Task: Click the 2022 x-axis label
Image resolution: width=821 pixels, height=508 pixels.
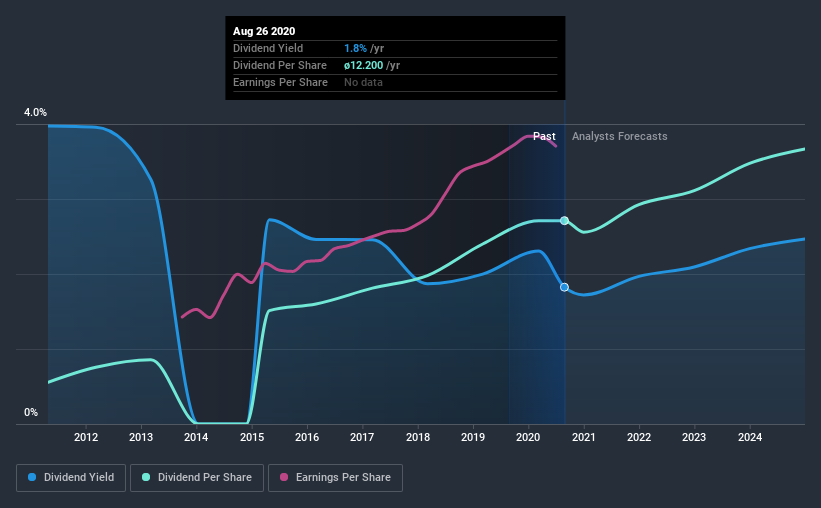Action: click(x=639, y=437)
